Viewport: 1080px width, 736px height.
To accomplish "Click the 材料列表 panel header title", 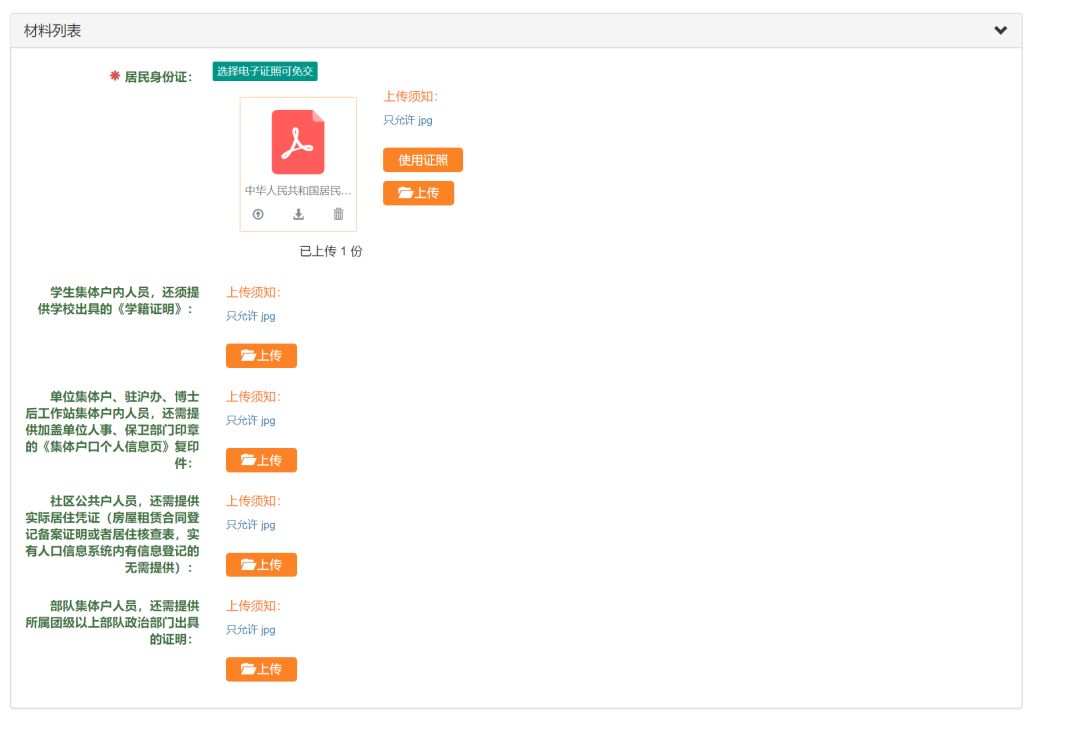I will pyautogui.click(x=53, y=31).
